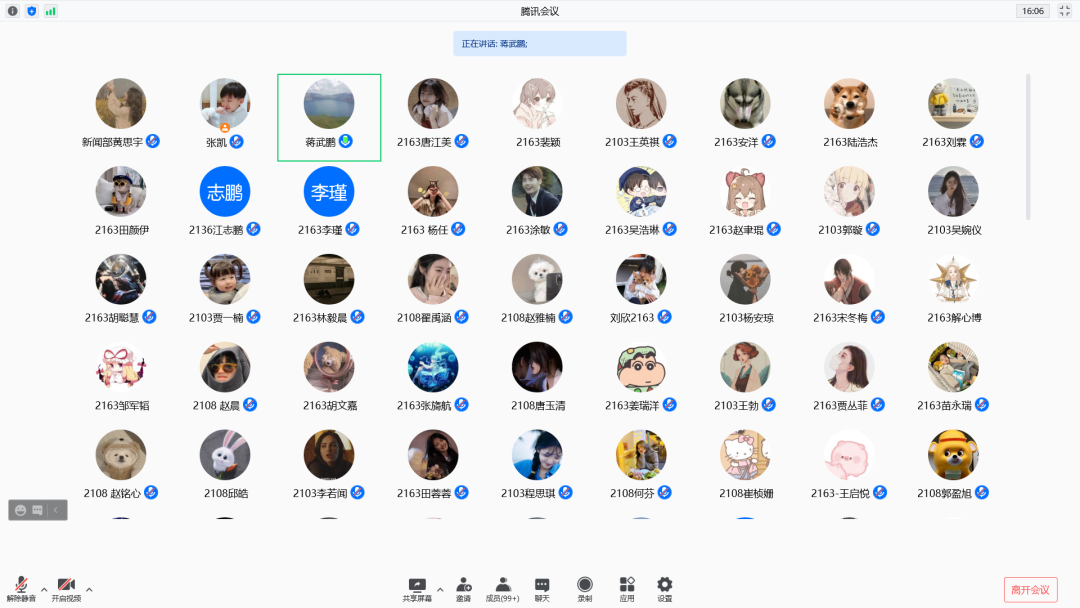Open the Chat (聊天) panel
This screenshot has width=1080, height=608.
[x=542, y=588]
